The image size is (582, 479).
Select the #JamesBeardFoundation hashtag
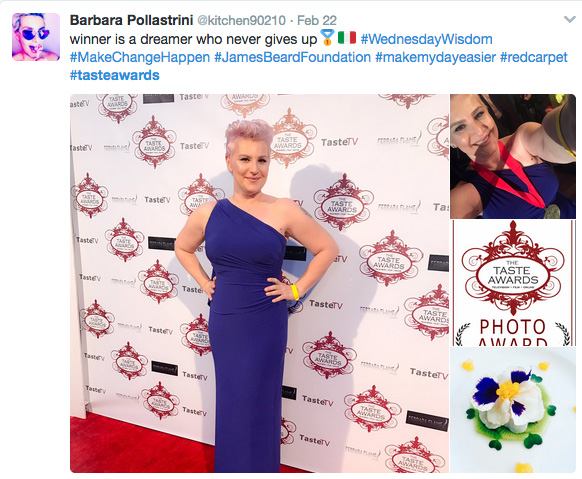(292, 57)
